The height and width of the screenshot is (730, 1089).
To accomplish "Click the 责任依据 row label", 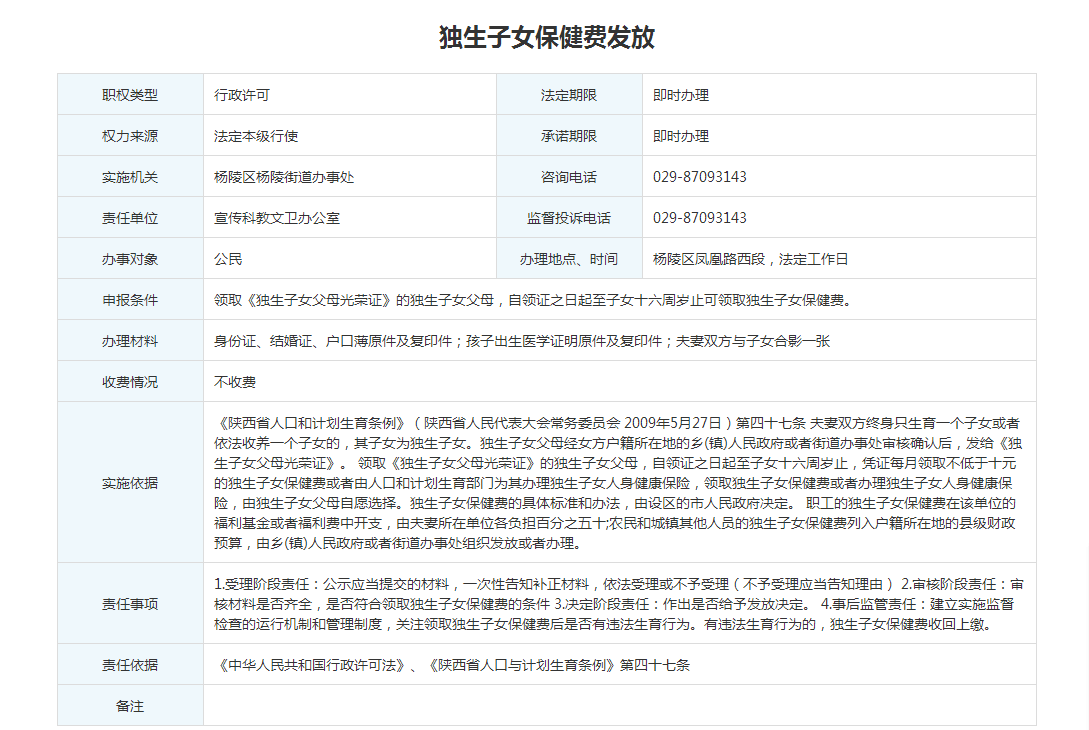I will [x=130, y=665].
